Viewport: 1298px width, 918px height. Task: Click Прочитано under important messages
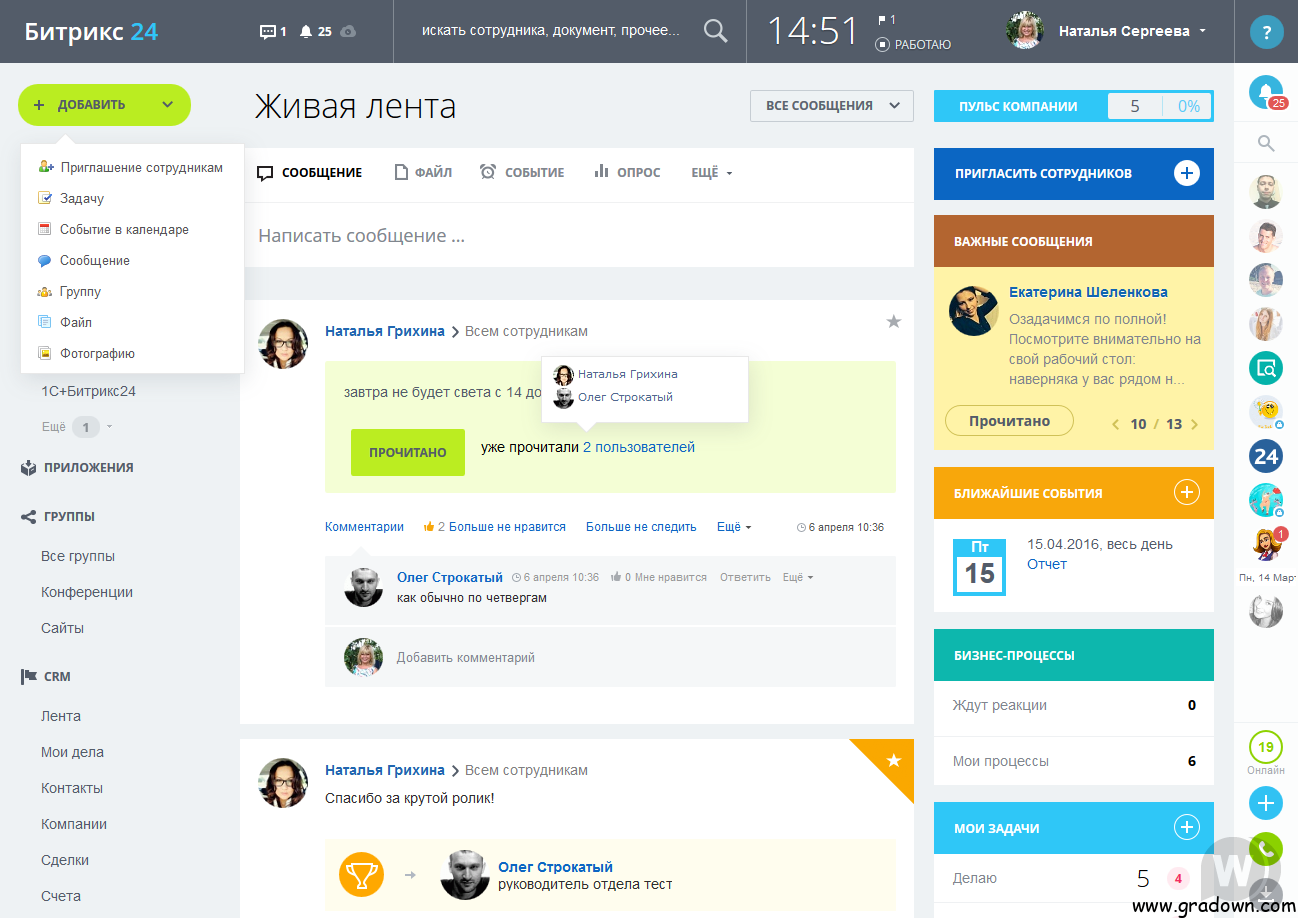point(1009,421)
